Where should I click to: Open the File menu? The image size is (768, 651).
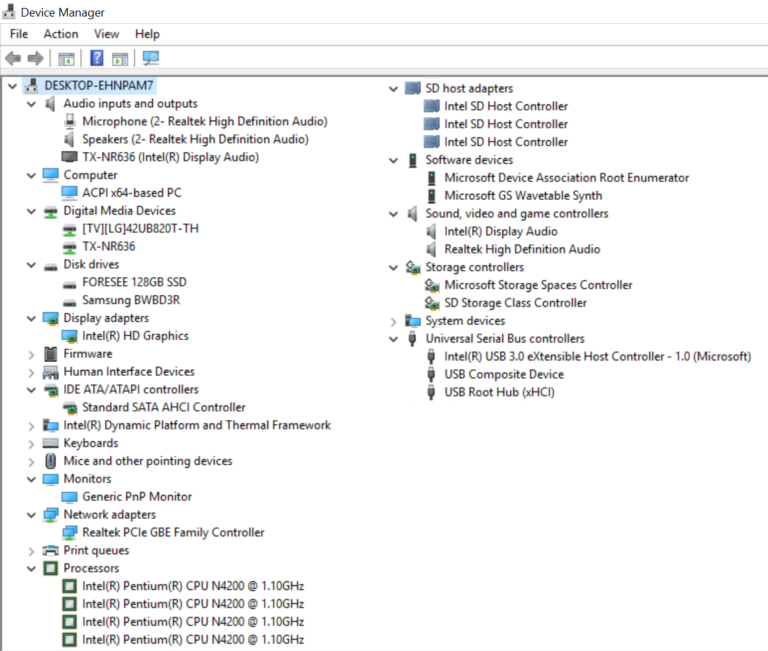point(19,34)
